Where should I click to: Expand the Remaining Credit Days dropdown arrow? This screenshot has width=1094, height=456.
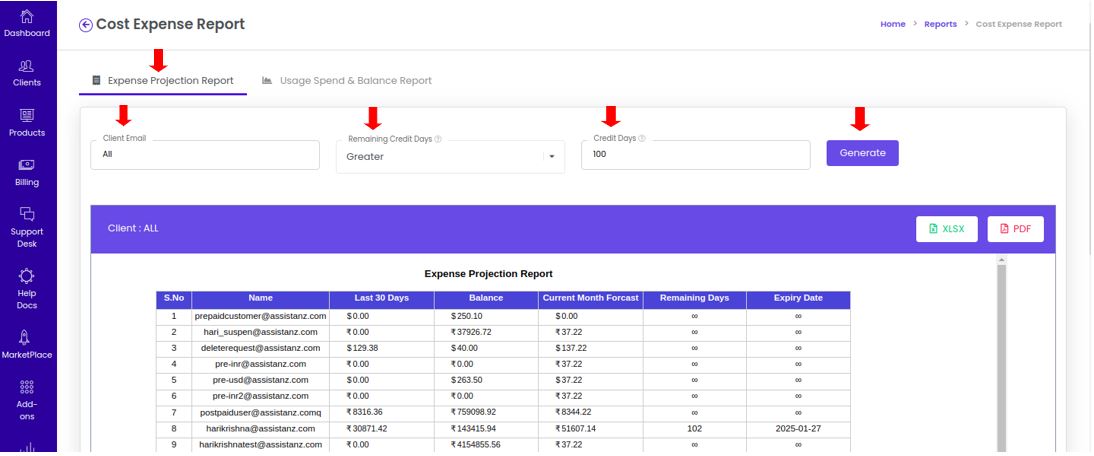coord(552,157)
